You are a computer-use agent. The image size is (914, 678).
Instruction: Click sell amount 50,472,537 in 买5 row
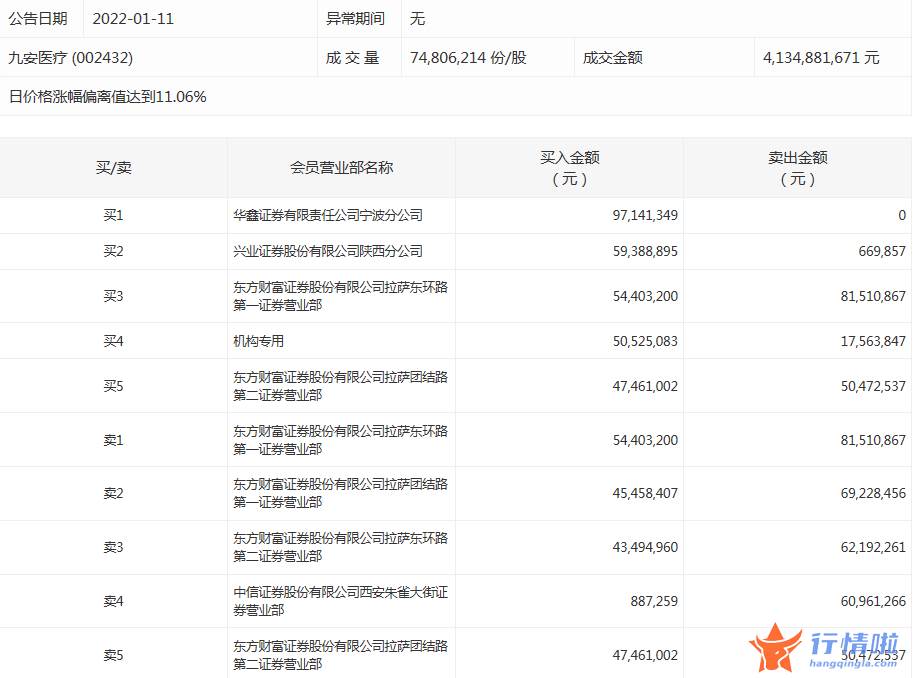873,386
